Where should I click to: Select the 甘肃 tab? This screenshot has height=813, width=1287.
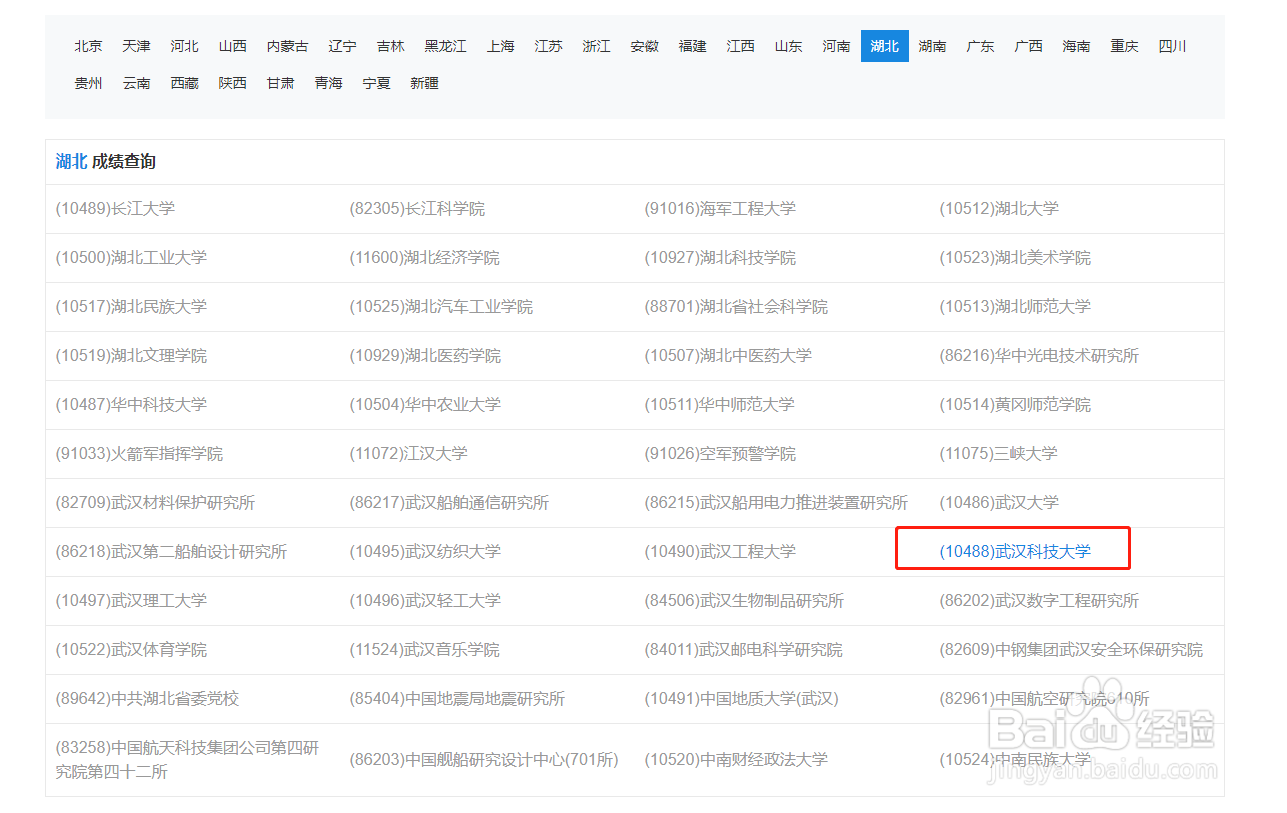tap(280, 83)
